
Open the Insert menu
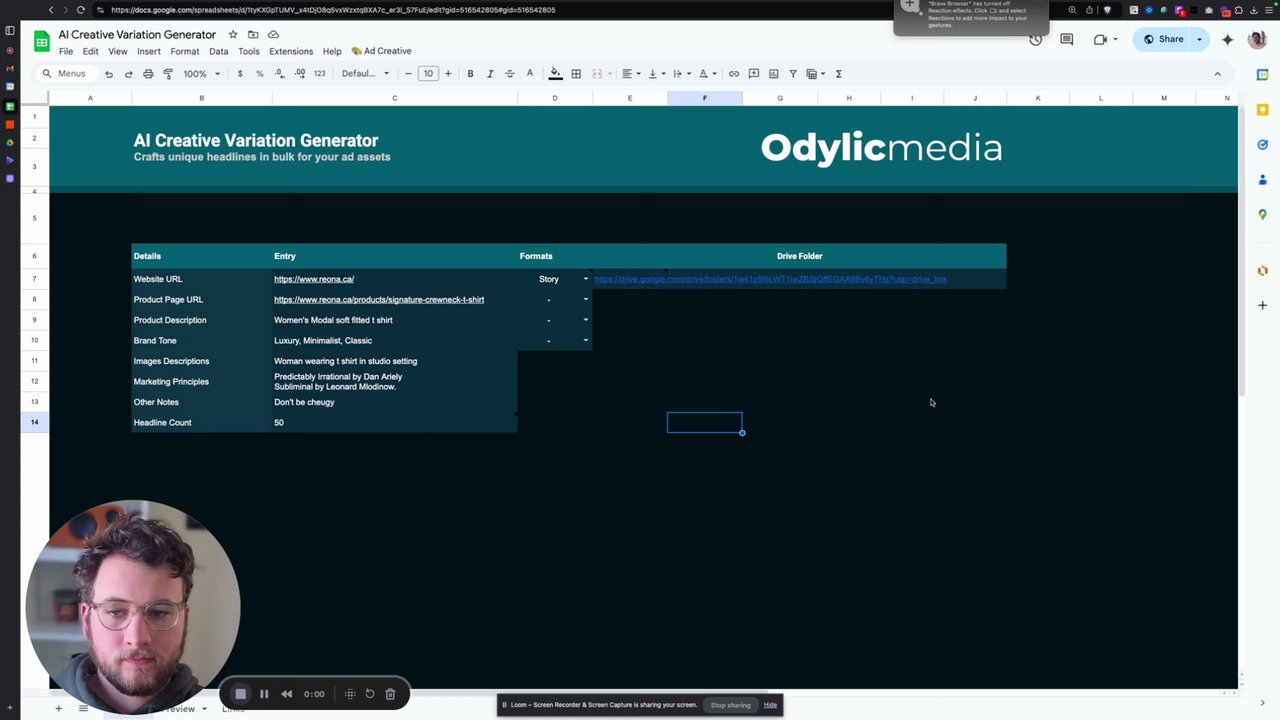[x=149, y=51]
